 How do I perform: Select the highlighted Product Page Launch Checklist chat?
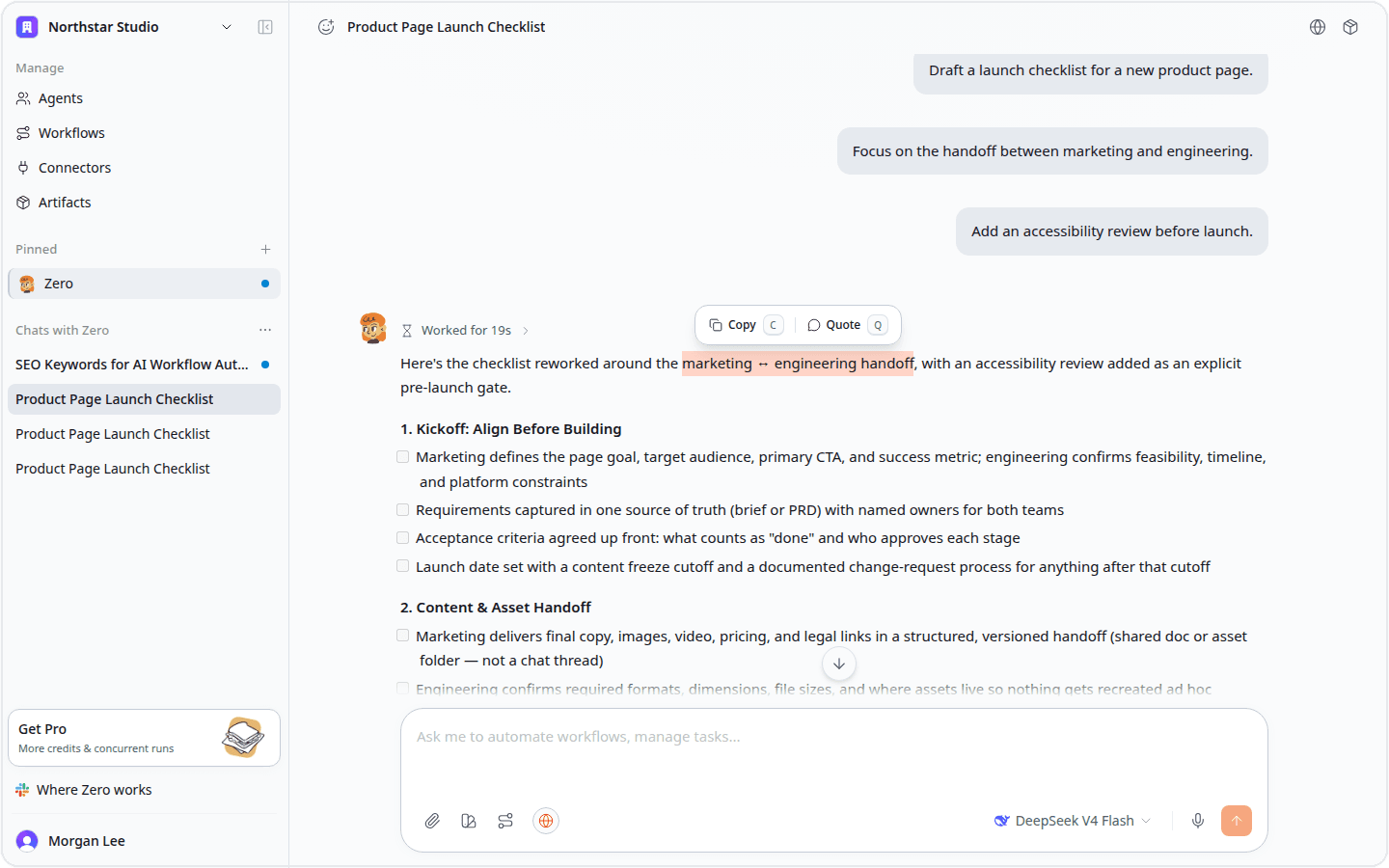tap(145, 399)
